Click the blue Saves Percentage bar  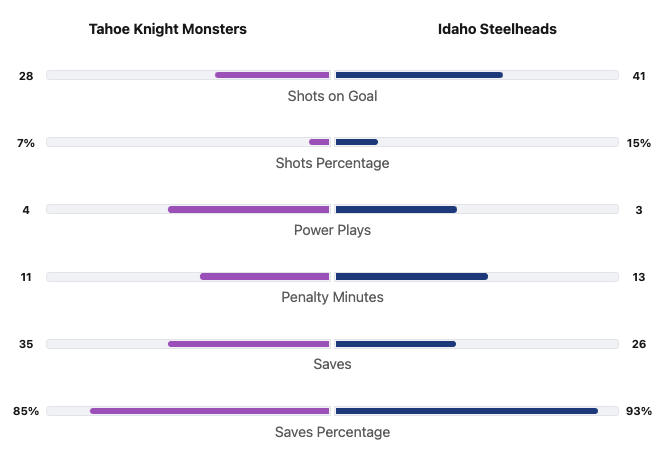pos(466,410)
